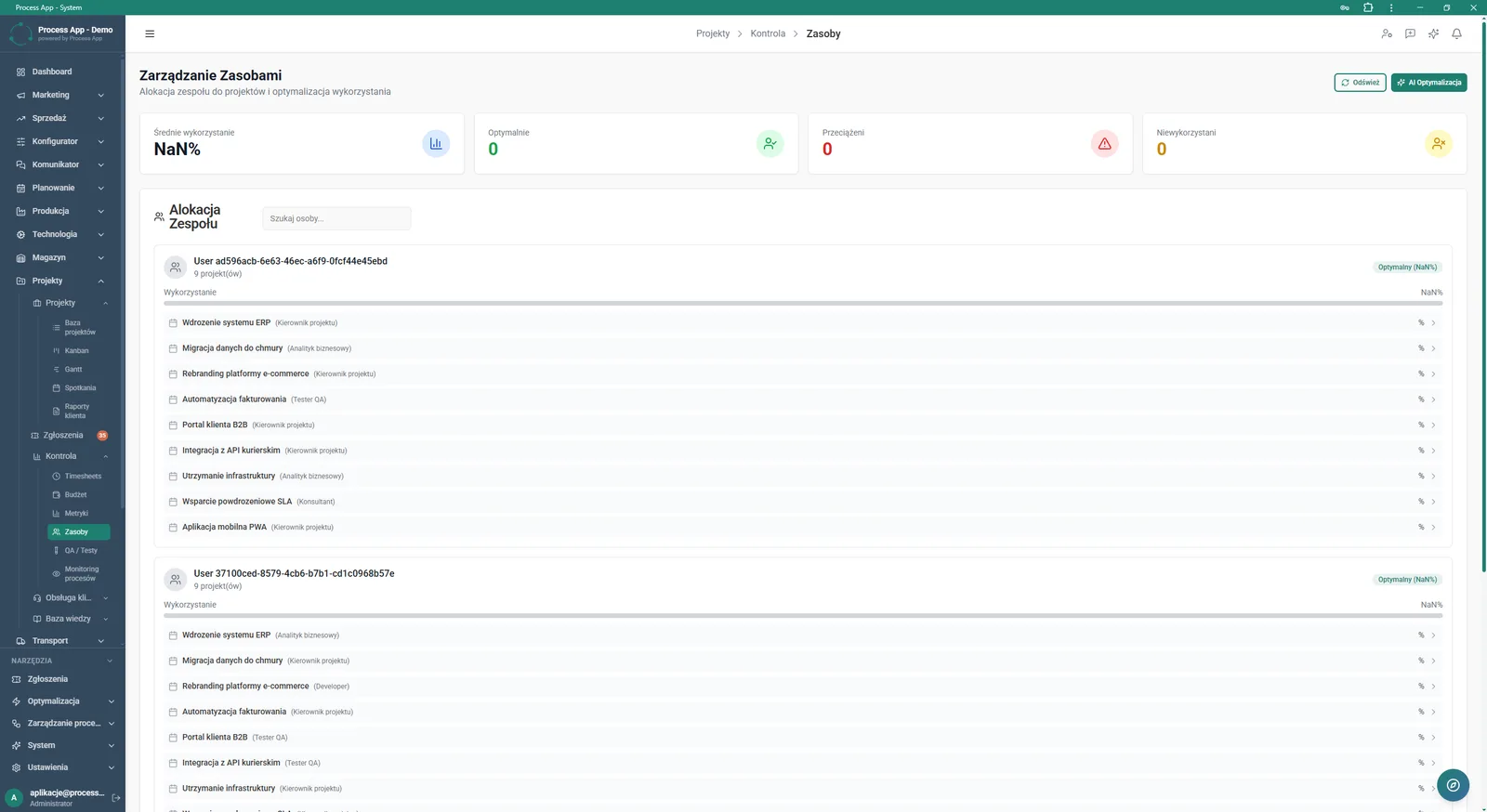Click the Wykorzystanie progress bar of User ad596acb
This screenshot has height=812, width=1487.
803,303
